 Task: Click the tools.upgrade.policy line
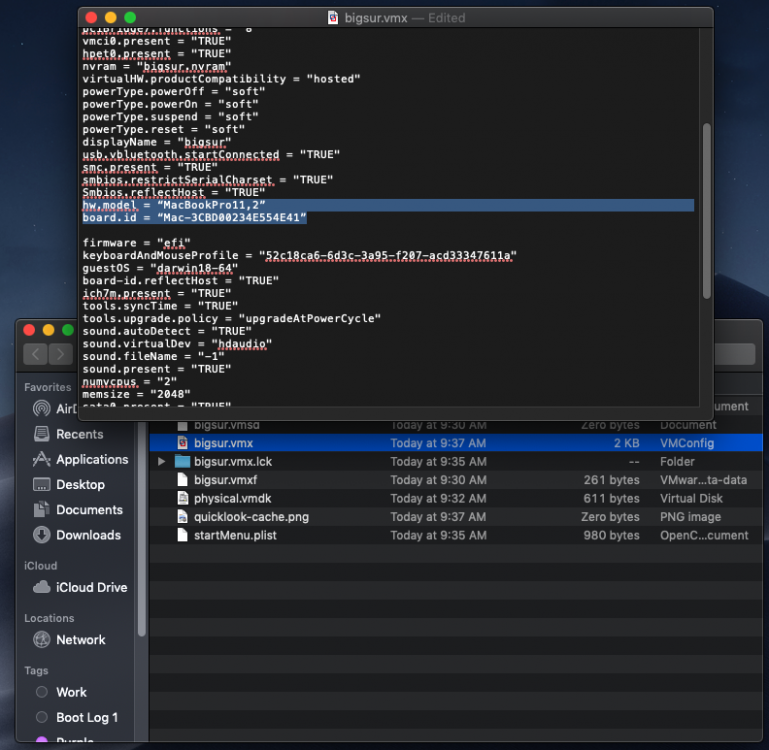pos(231,318)
